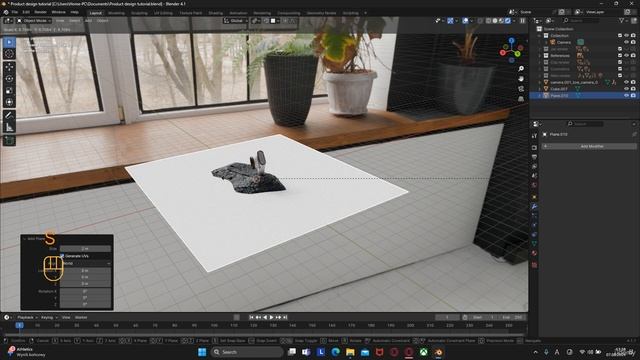Toggle camera view in the viewport
640x360 pixels.
521,89
